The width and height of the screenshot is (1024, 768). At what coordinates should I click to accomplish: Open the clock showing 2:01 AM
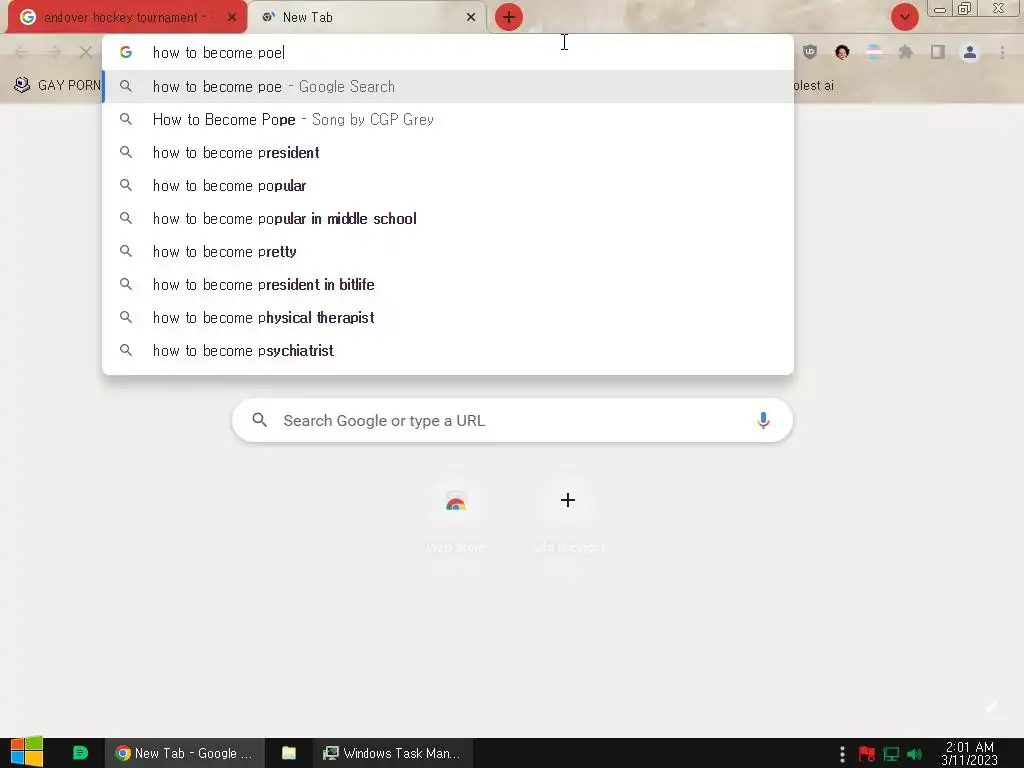click(970, 753)
